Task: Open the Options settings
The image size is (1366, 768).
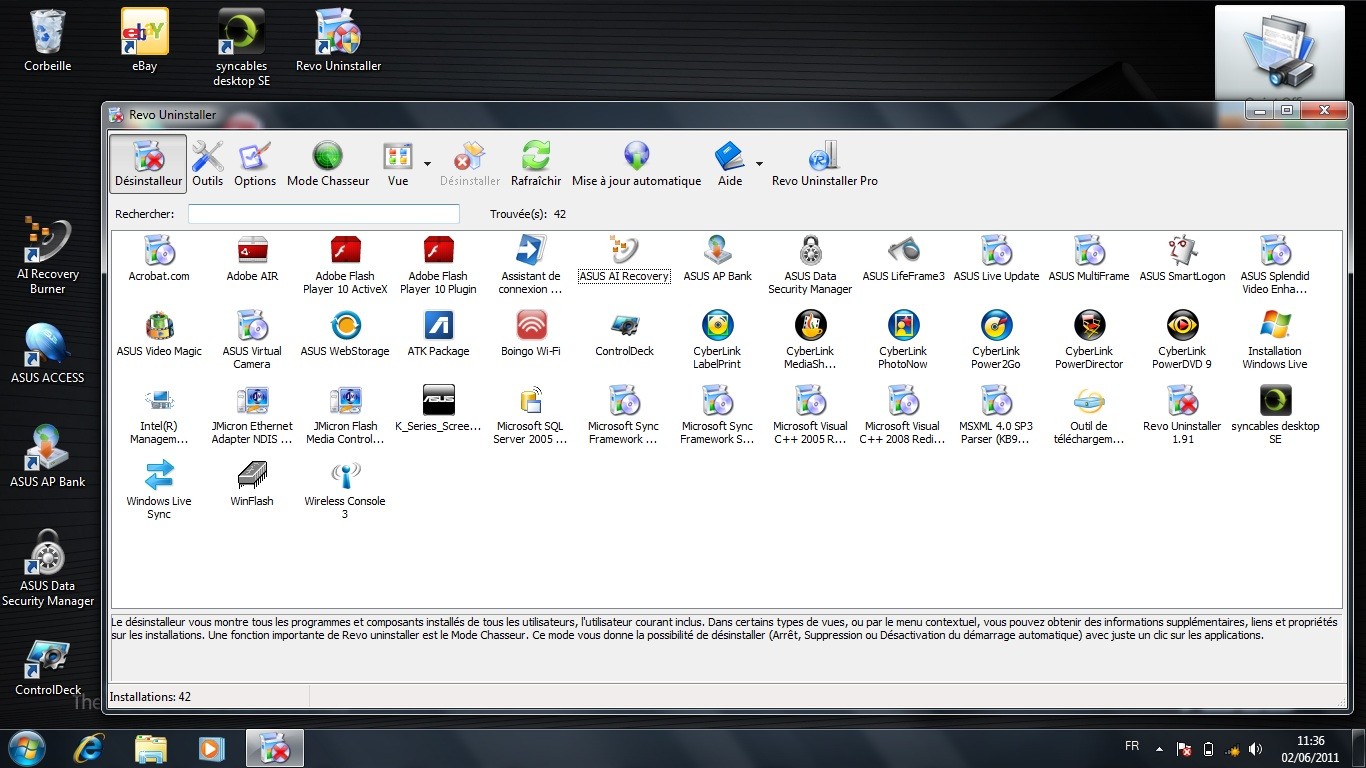Action: pyautogui.click(x=255, y=164)
